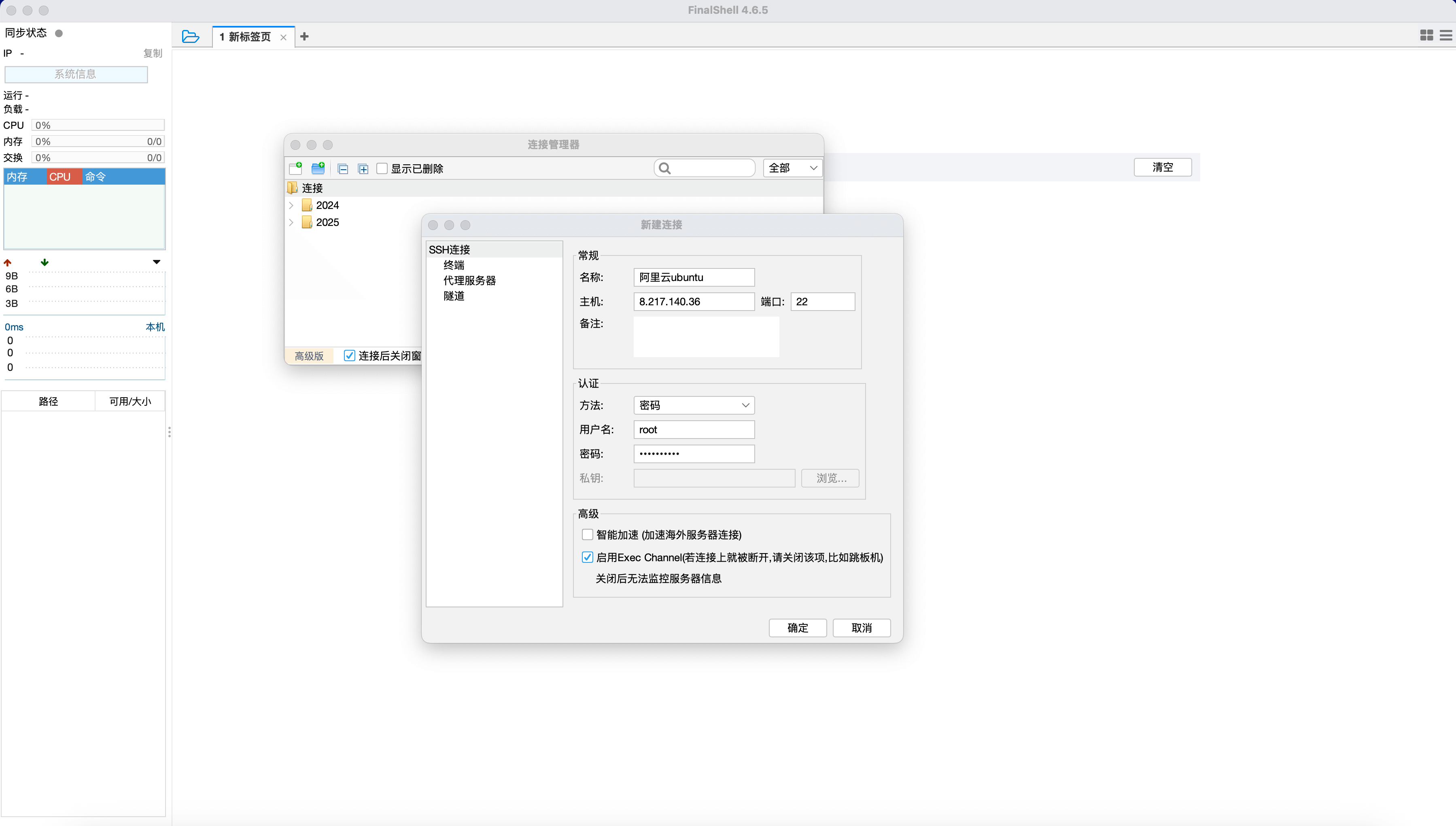1456x826 pixels.
Task: Open the connection manager folder icon
Action: click(191, 37)
